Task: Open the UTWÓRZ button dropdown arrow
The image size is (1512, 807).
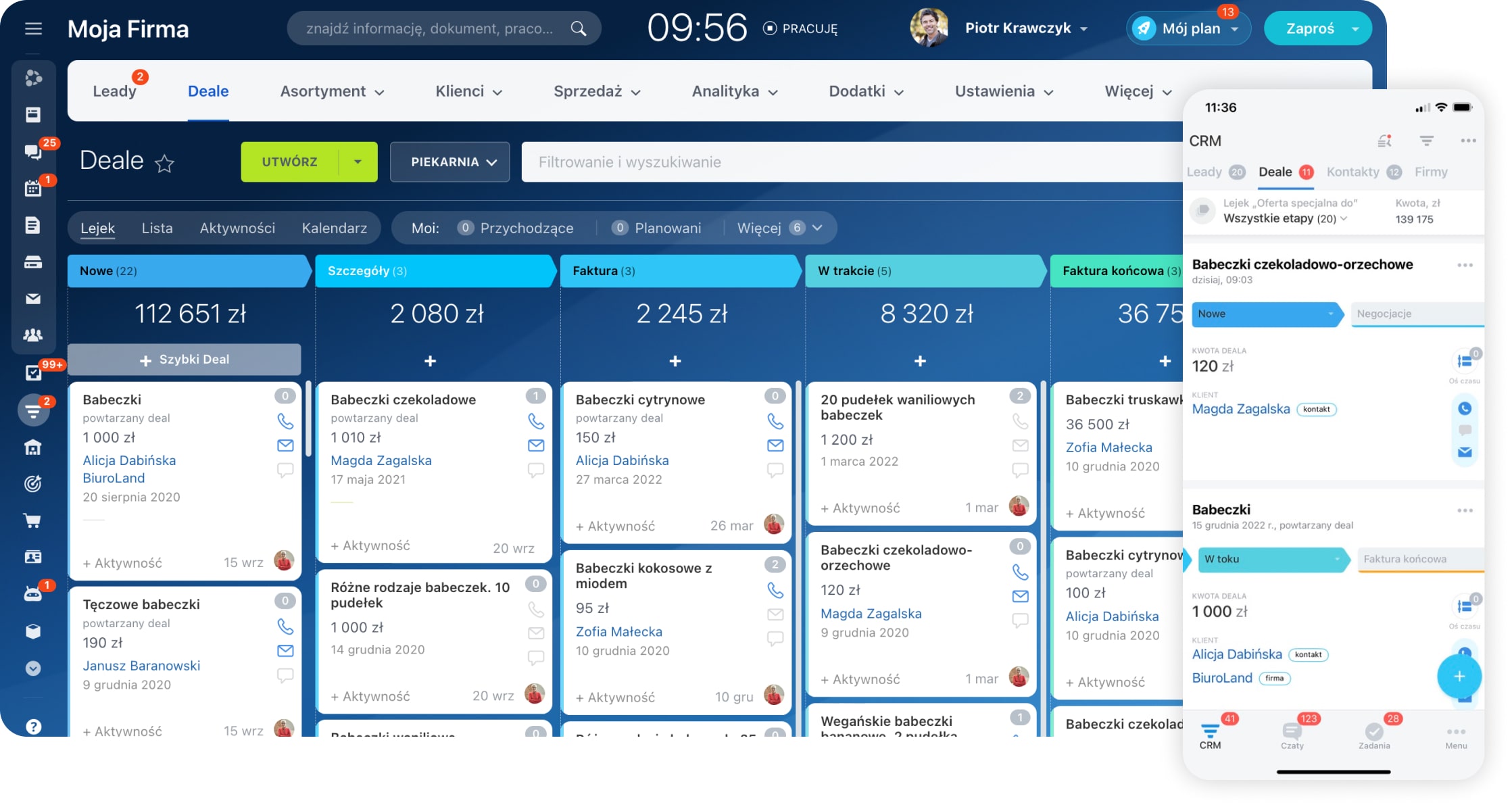Action: coord(358,162)
